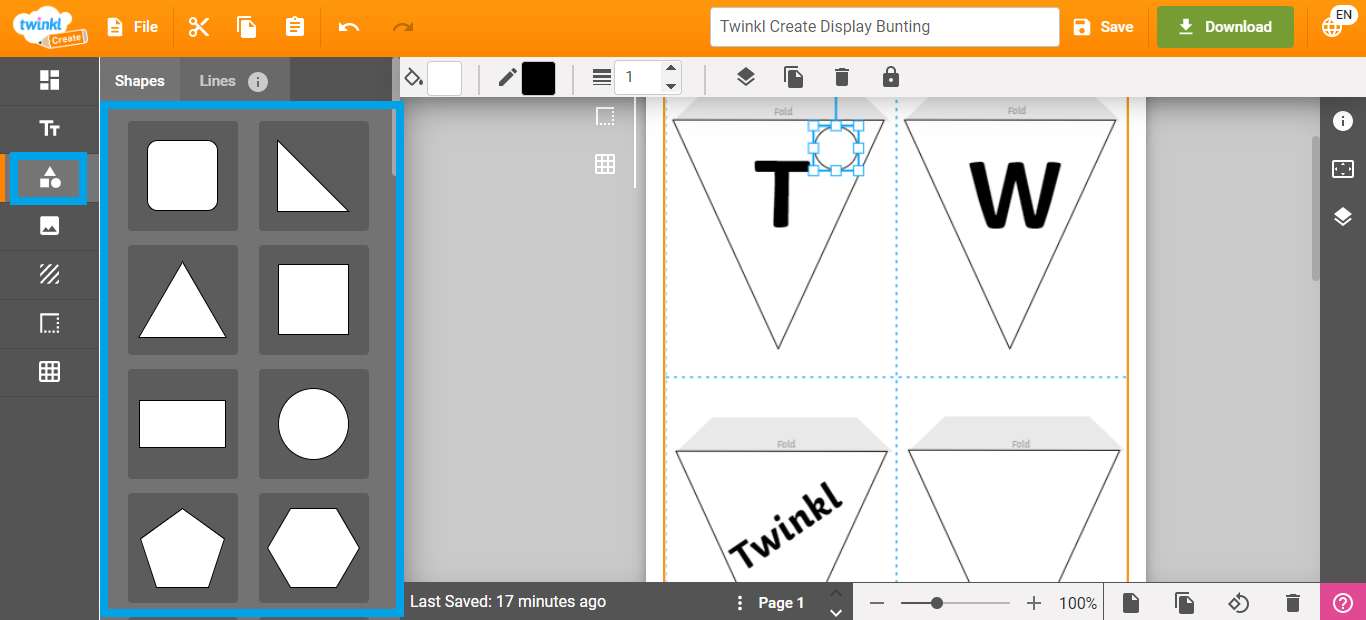
Task: Adjust the zoom slider handle
Action: (937, 603)
